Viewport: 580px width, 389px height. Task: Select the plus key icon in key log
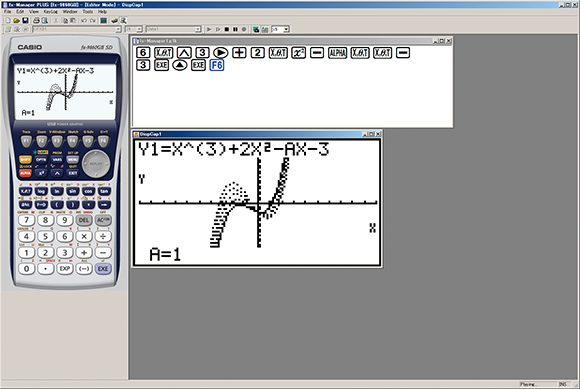pyautogui.click(x=239, y=53)
